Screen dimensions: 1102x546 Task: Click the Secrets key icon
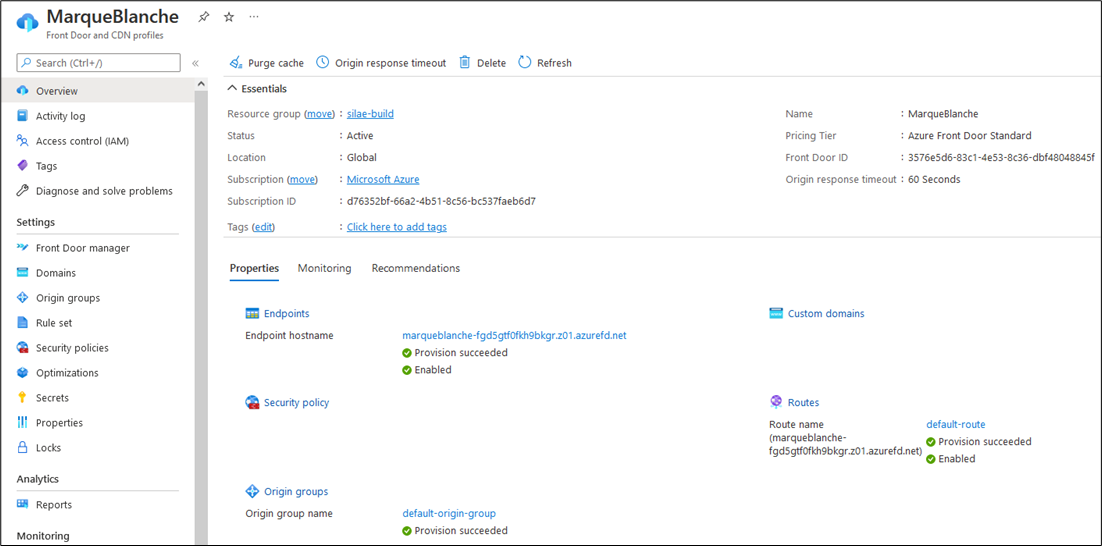click(22, 398)
